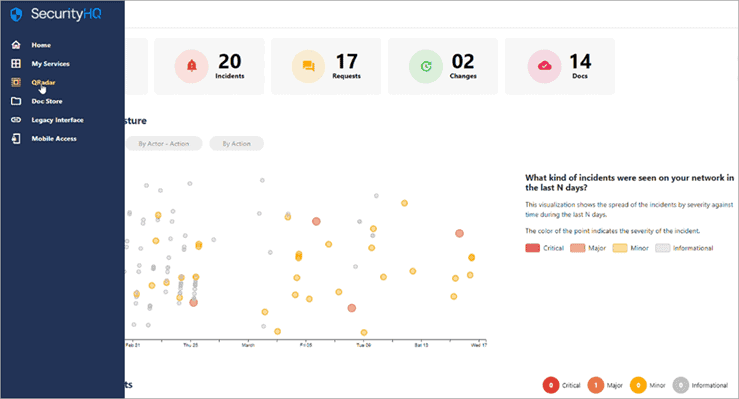Toggle the Critical legend color swatch
The height and width of the screenshot is (399, 739).
[x=533, y=248]
